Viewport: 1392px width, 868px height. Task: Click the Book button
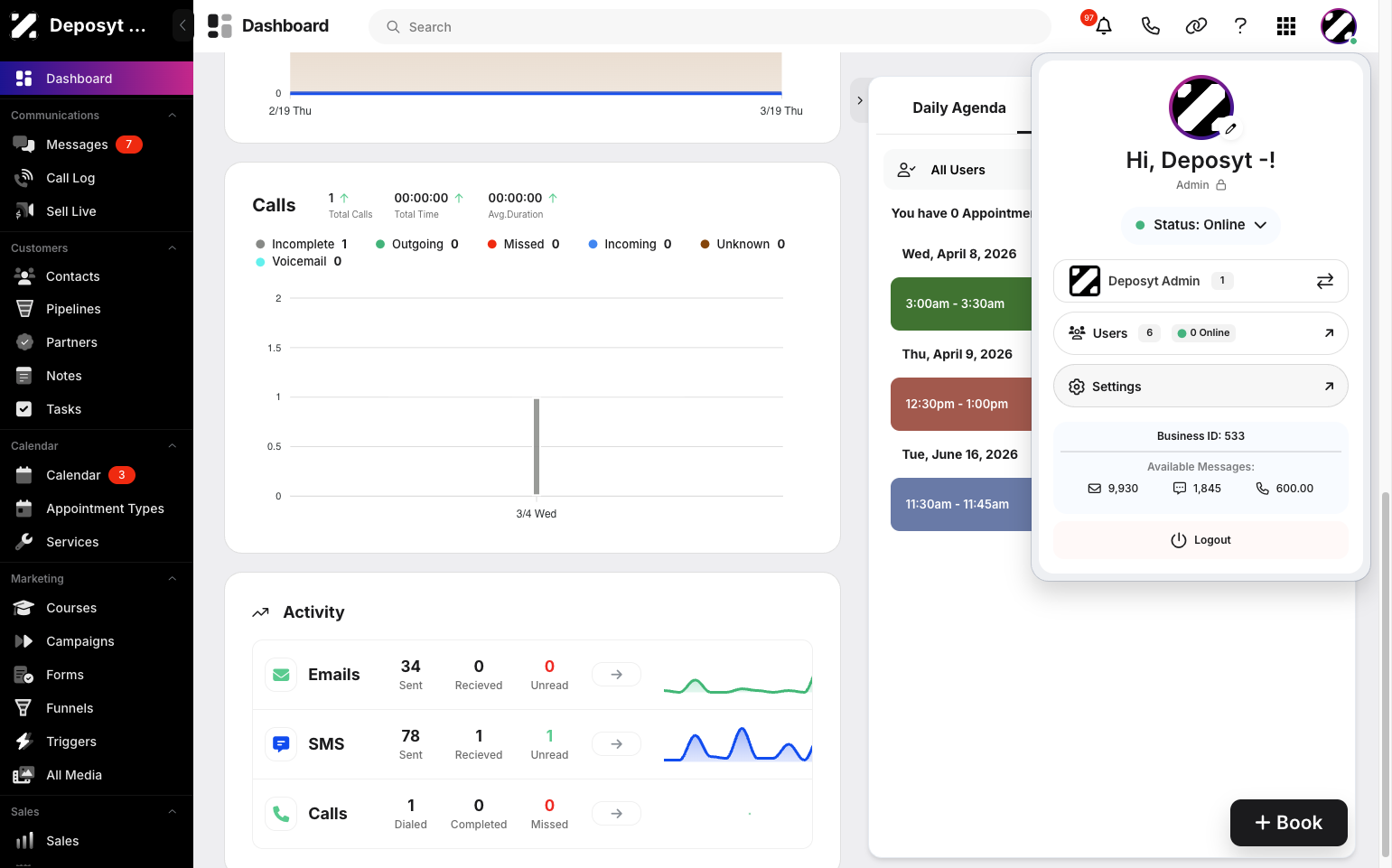[x=1289, y=823]
